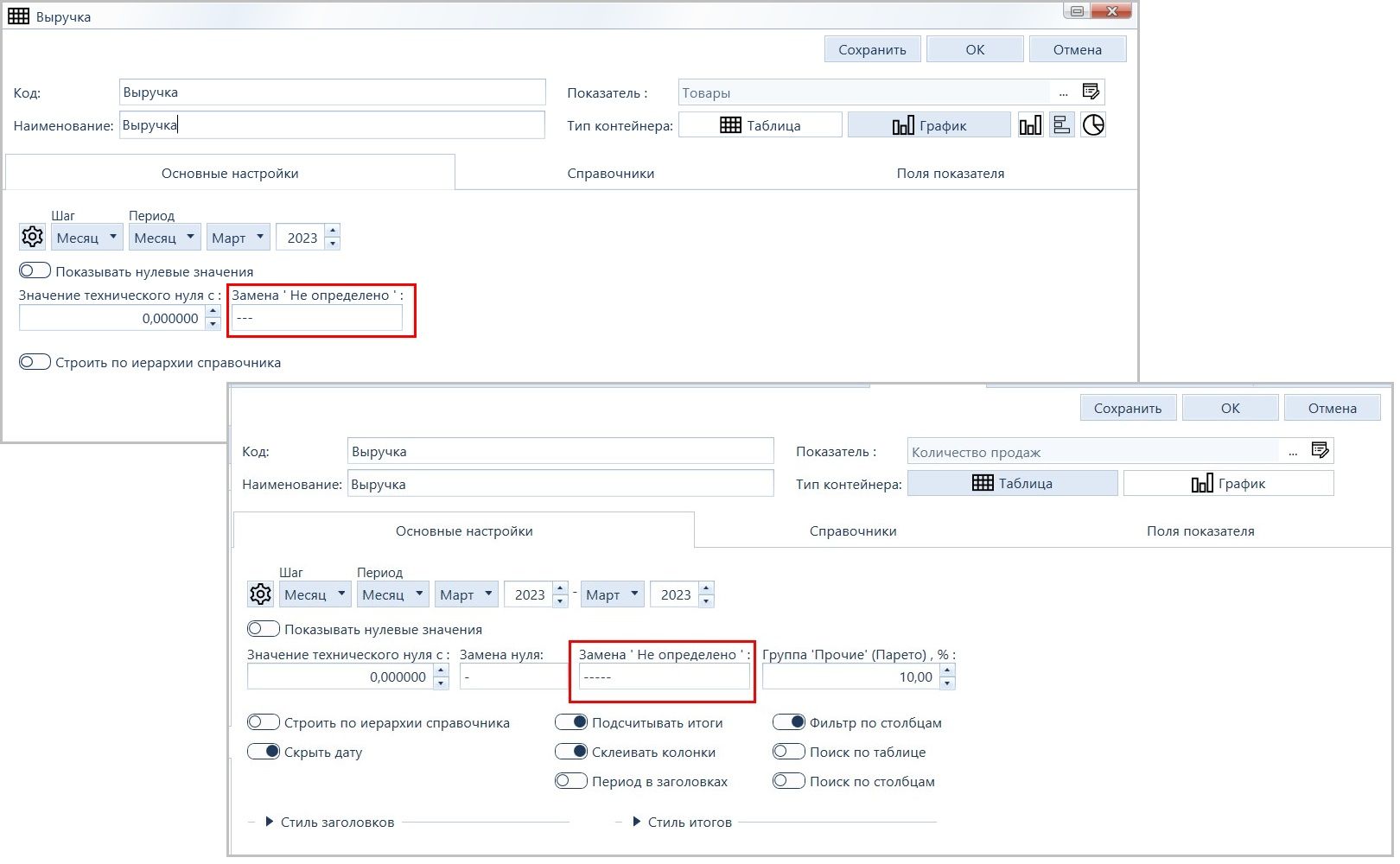This screenshot has width=1400, height=864.
Task: Open the indicator editor icon next to Количество продаж
Action: [1320, 450]
